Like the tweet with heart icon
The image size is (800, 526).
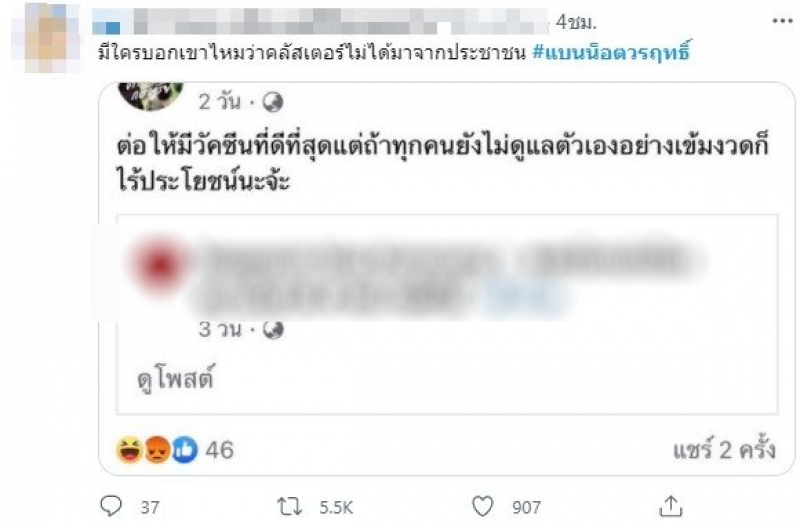point(482,507)
